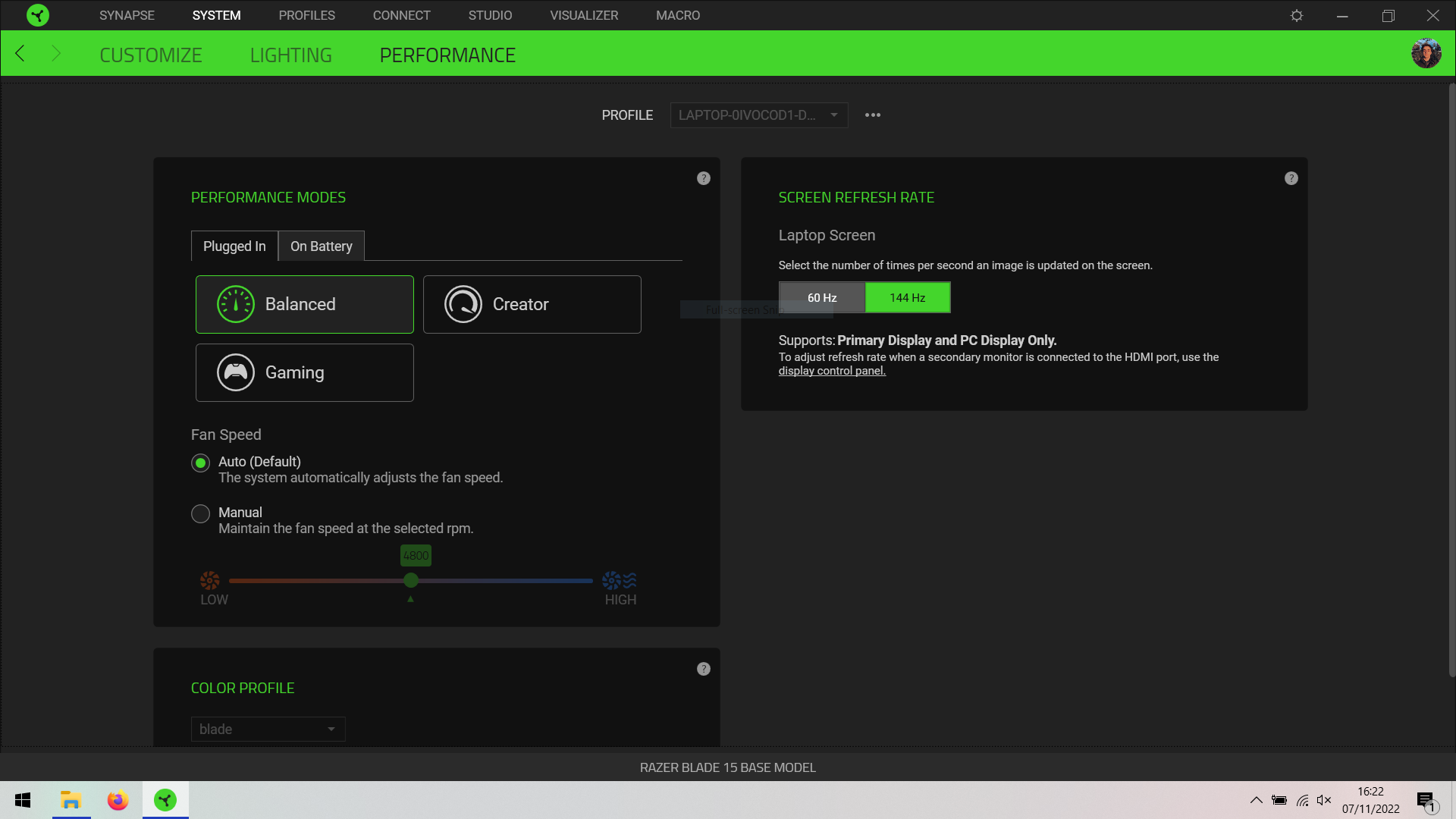This screenshot has width=1456, height=819.
Task: Switch to the On Battery tab
Action: tap(321, 246)
